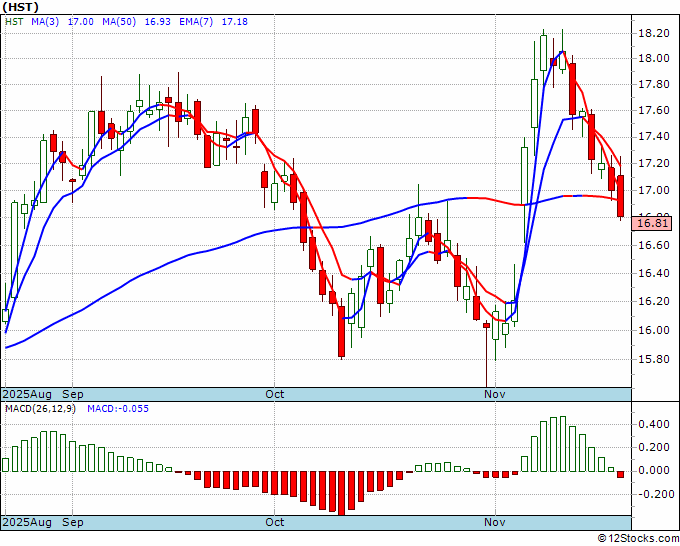
Task: Select Oct on the price chart date axis
Action: (275, 395)
